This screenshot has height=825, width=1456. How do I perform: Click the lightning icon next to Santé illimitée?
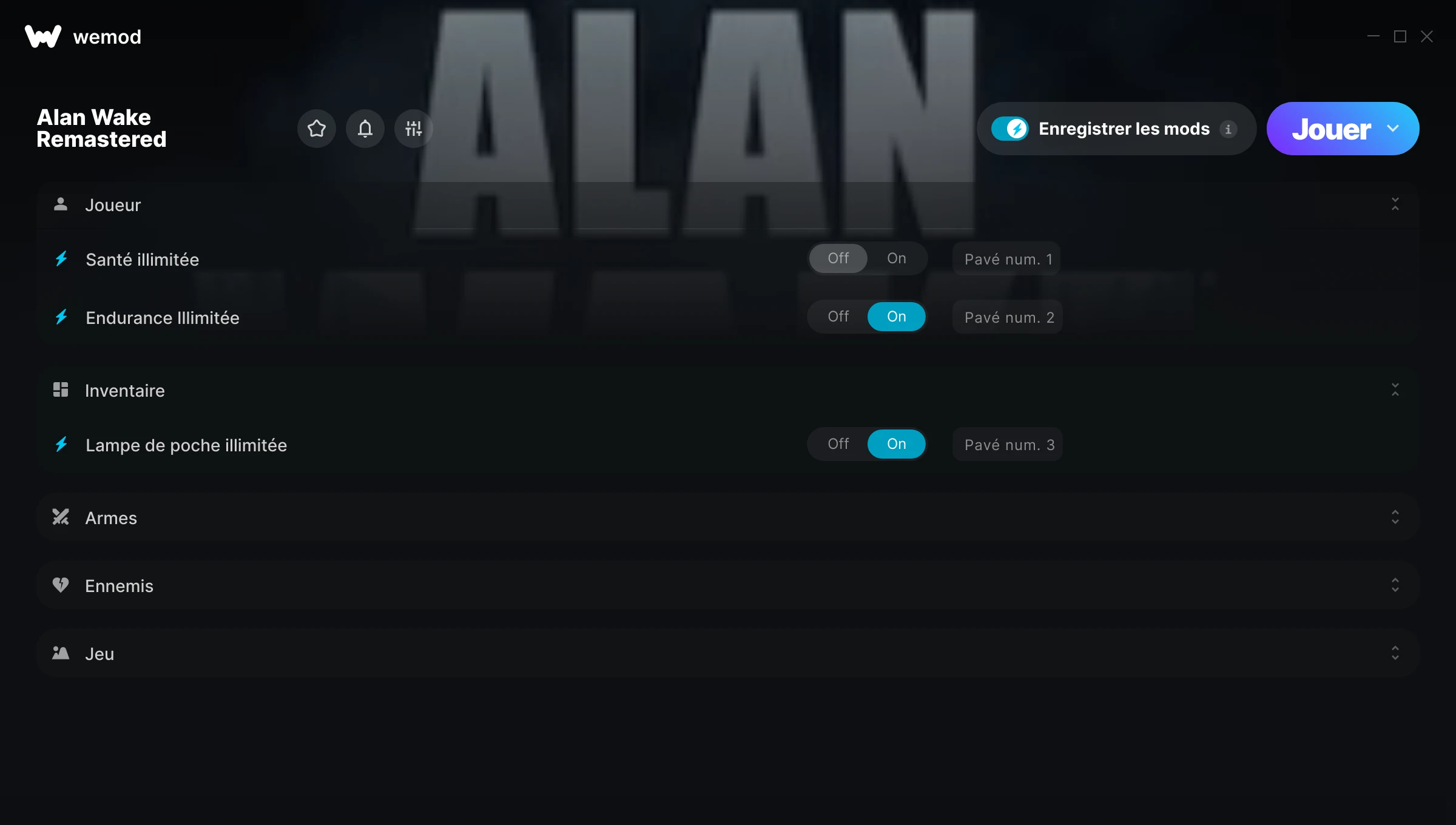(x=61, y=259)
